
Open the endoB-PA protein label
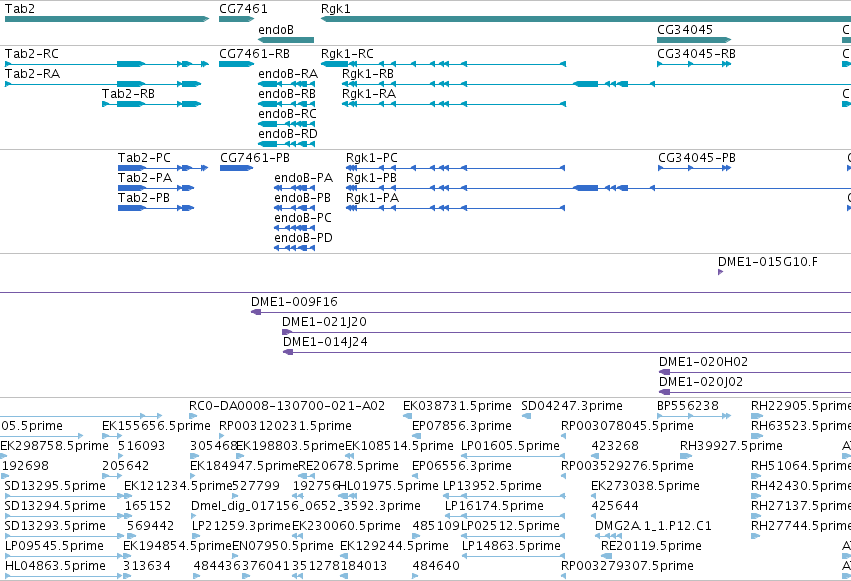click(x=303, y=178)
